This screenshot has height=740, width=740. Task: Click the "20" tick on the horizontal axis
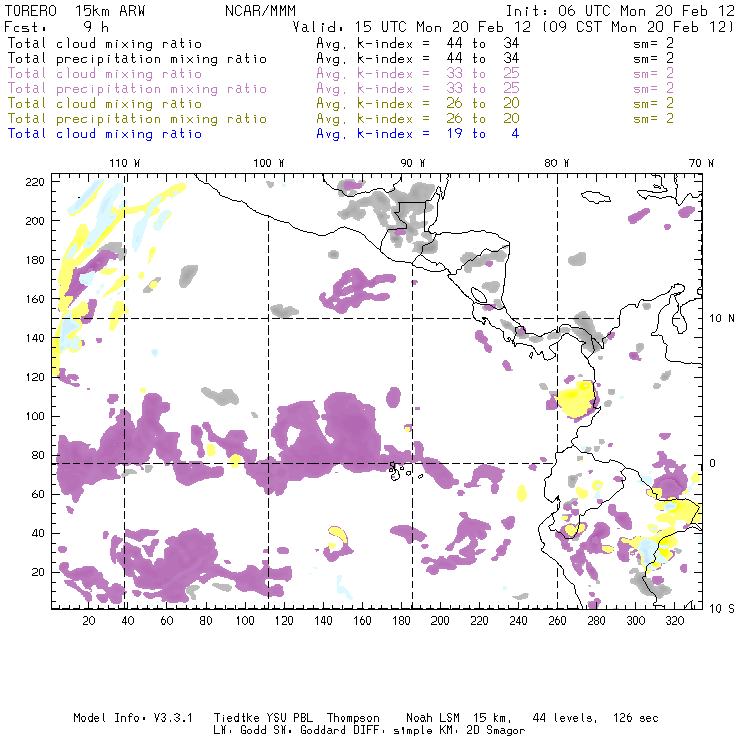[89, 621]
